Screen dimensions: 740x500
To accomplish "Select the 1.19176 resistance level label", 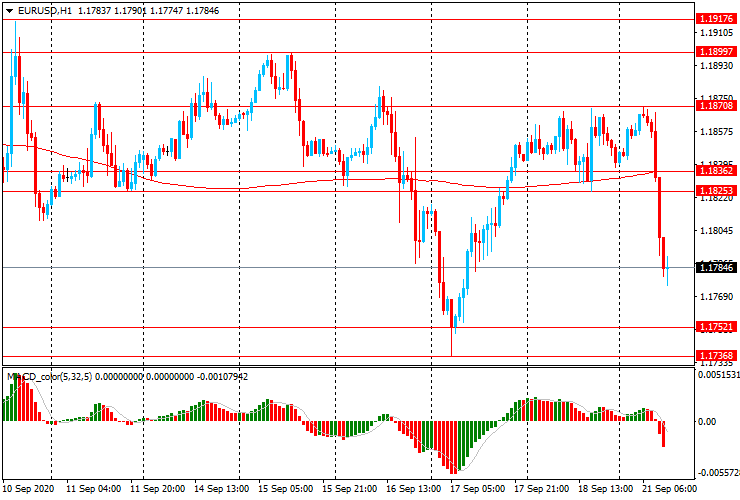I will (x=716, y=18).
